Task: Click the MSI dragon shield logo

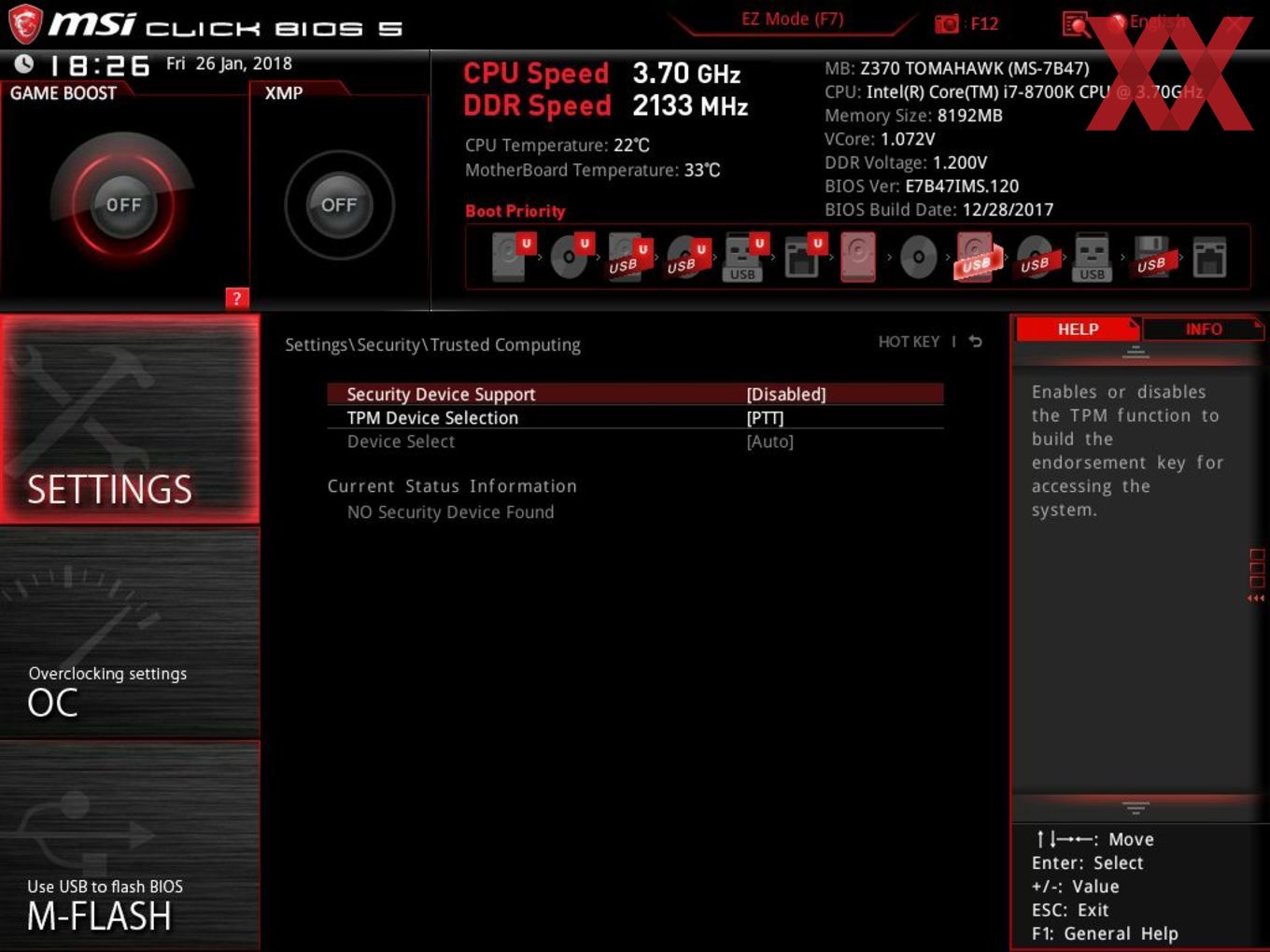Action: [x=24, y=24]
